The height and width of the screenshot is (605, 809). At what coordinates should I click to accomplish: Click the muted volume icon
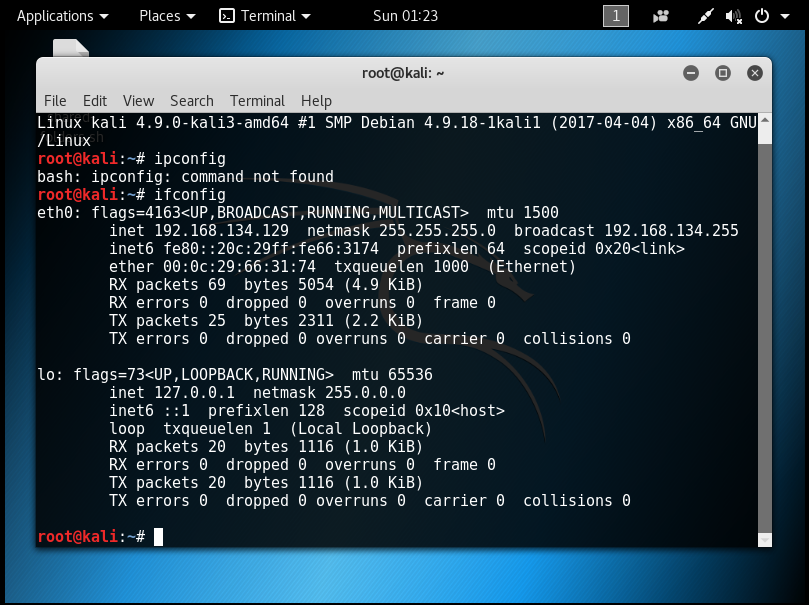pyautogui.click(x=733, y=17)
